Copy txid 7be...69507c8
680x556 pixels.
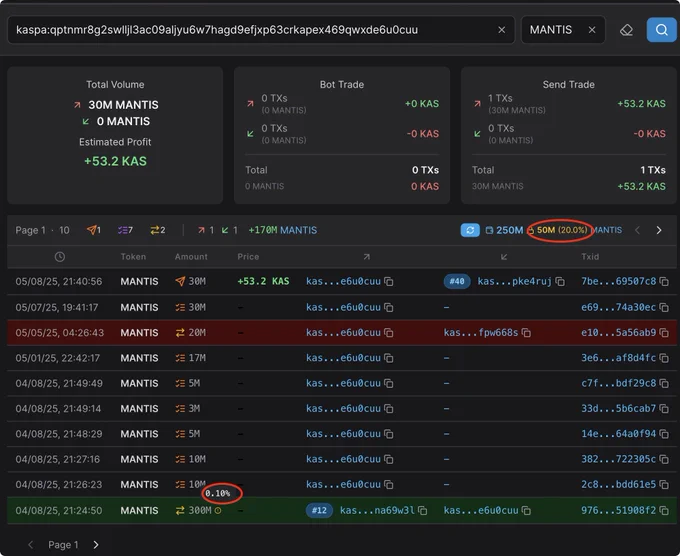pos(664,282)
